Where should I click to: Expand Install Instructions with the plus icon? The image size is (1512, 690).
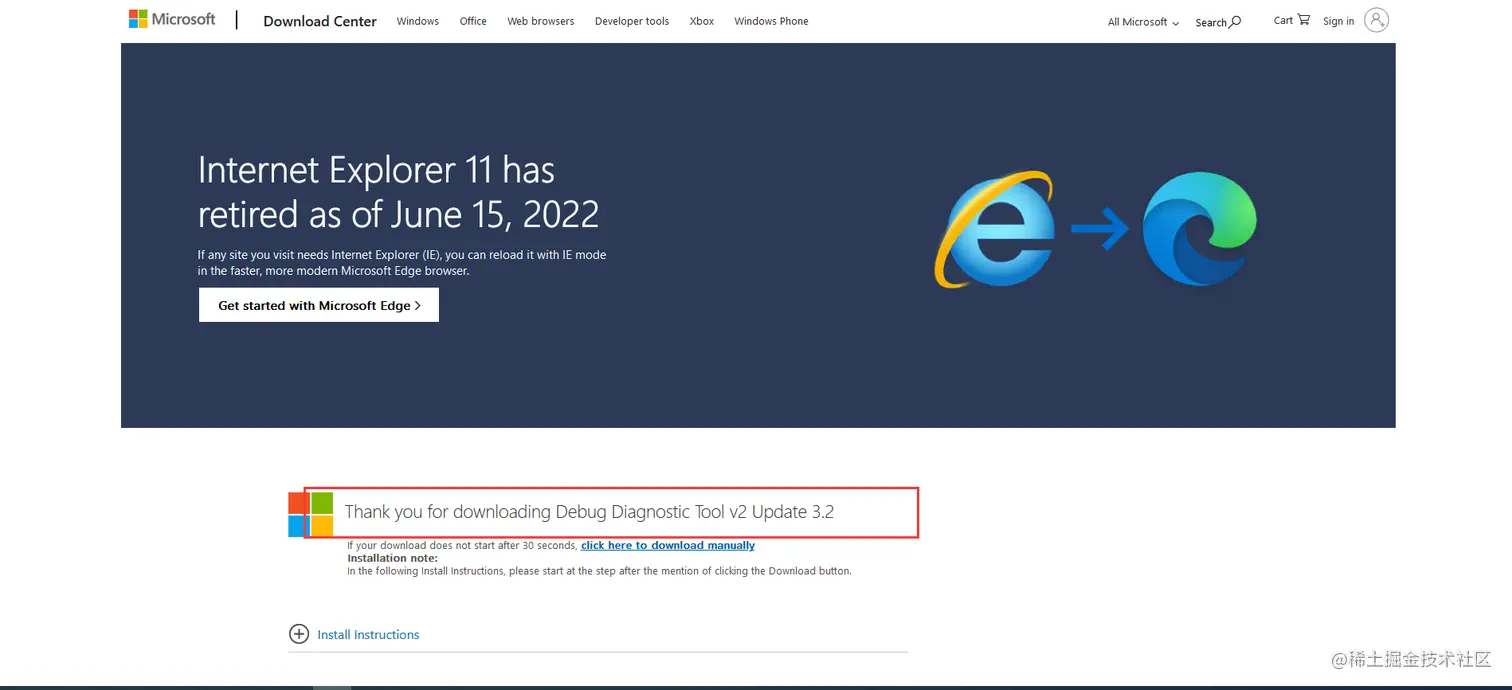(x=298, y=634)
